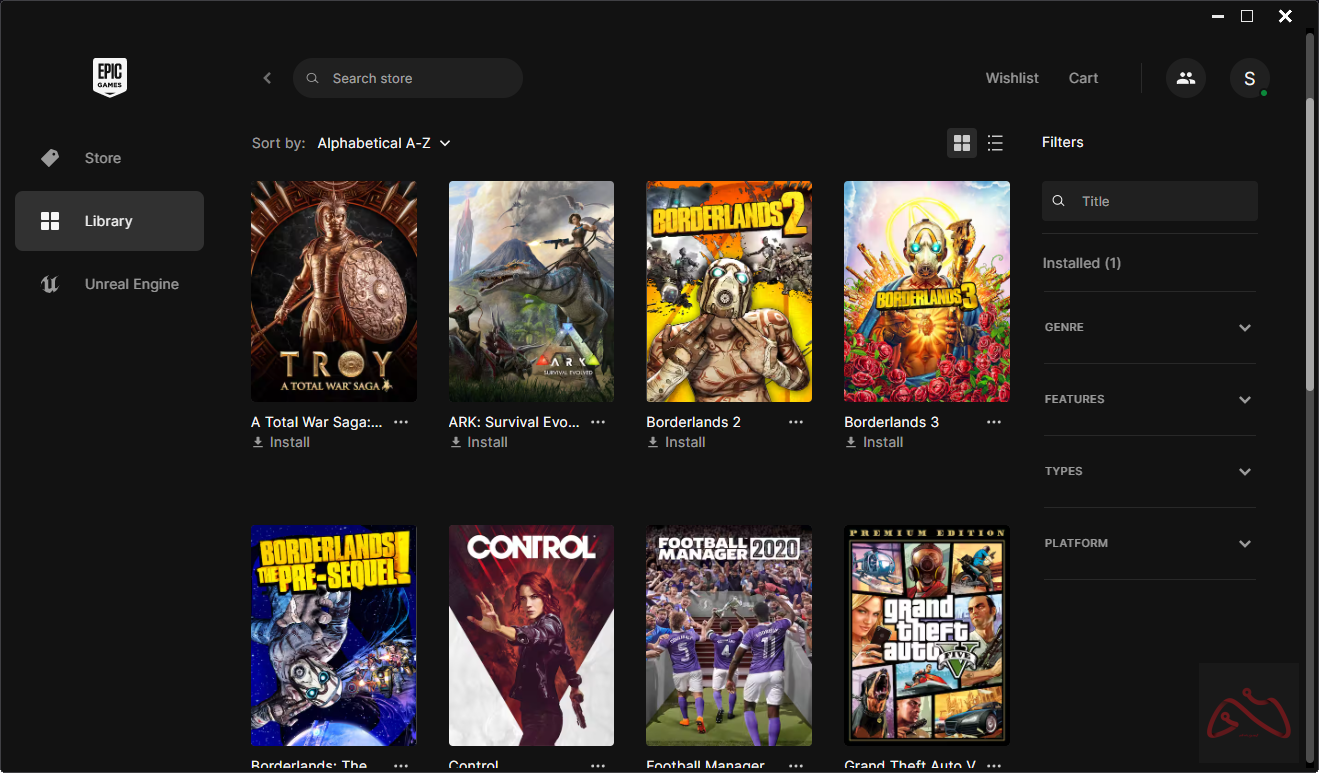Open the account profile avatar
Screen dimensions: 1319x773
[x=1249, y=78]
